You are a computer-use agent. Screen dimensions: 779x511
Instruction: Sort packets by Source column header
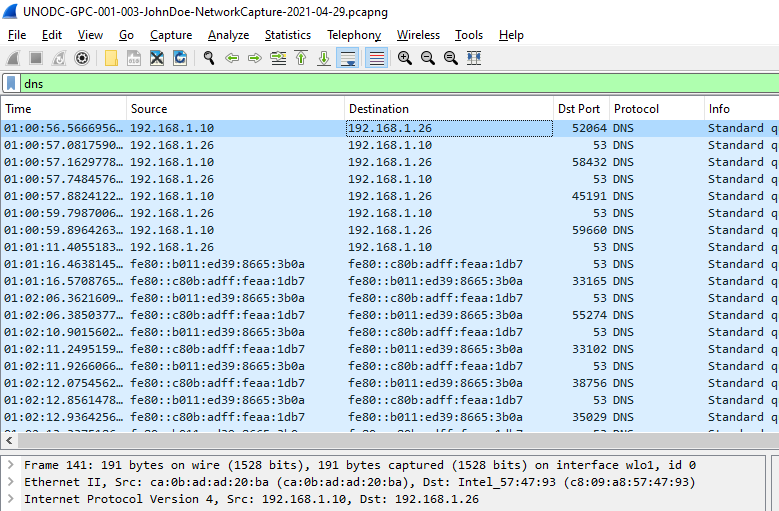click(x=235, y=109)
